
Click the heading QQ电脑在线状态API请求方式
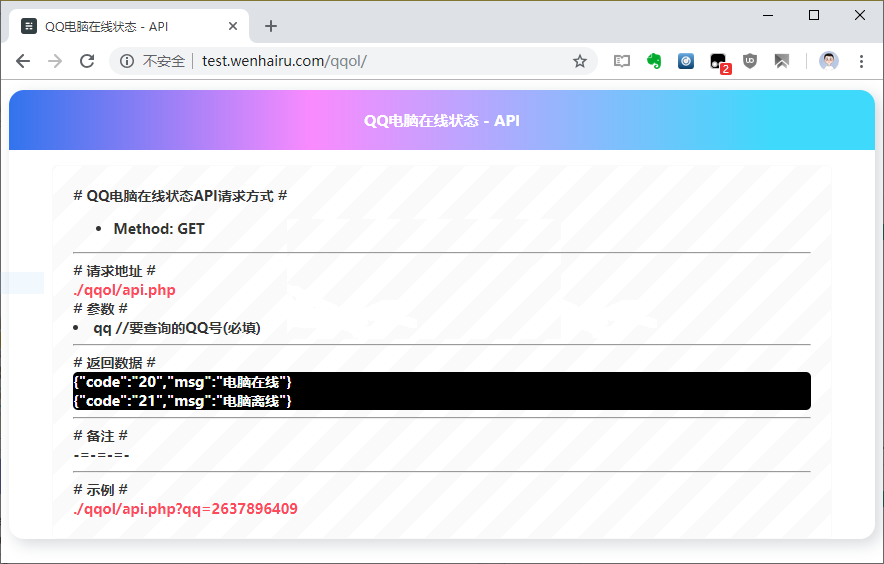click(x=180, y=196)
